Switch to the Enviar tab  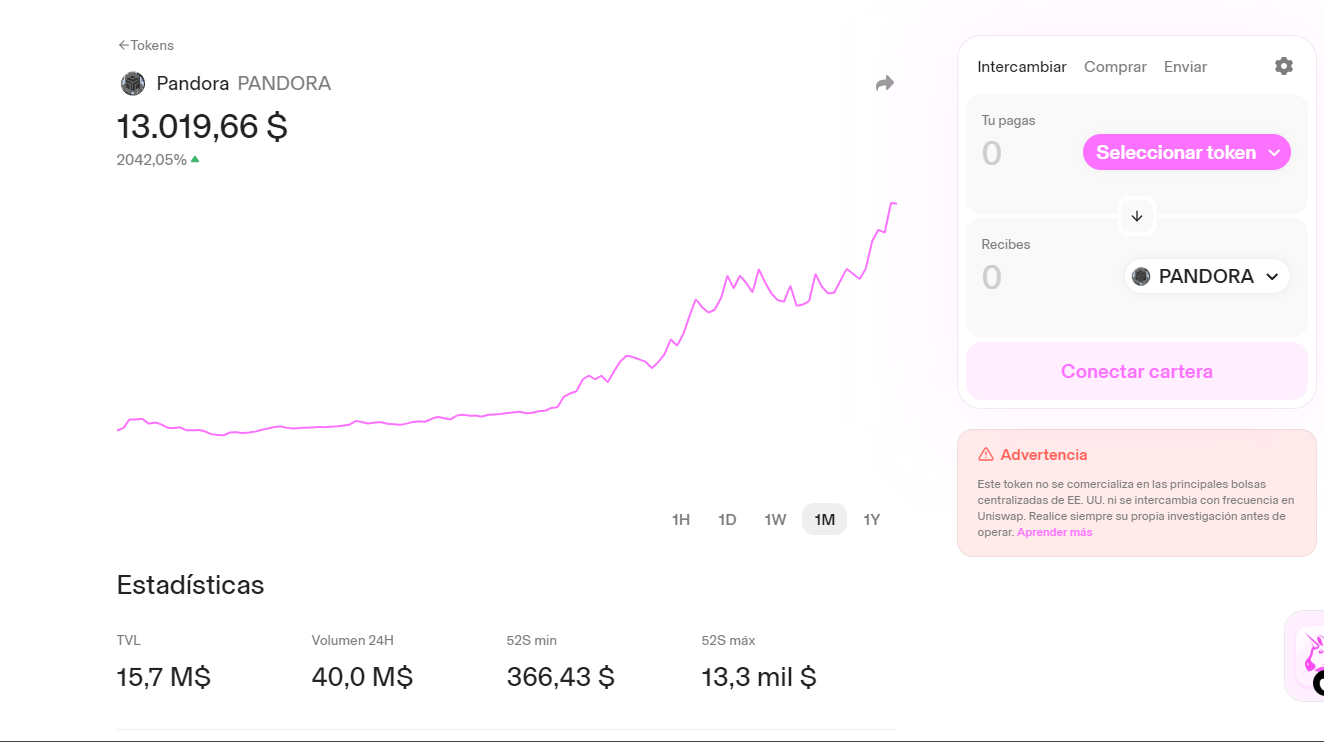[1185, 67]
